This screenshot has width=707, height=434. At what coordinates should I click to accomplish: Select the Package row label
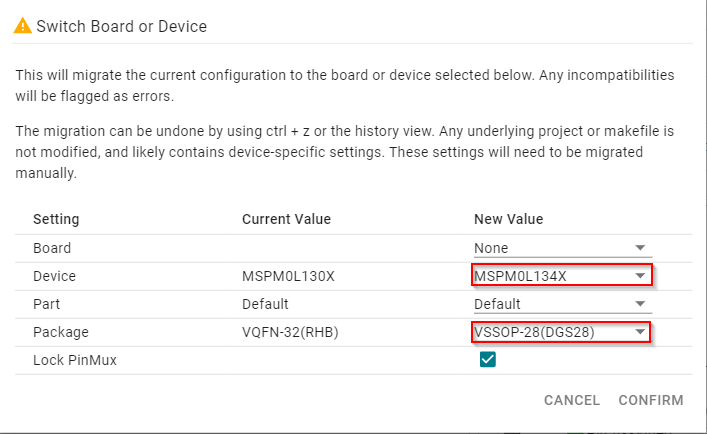pos(60,332)
